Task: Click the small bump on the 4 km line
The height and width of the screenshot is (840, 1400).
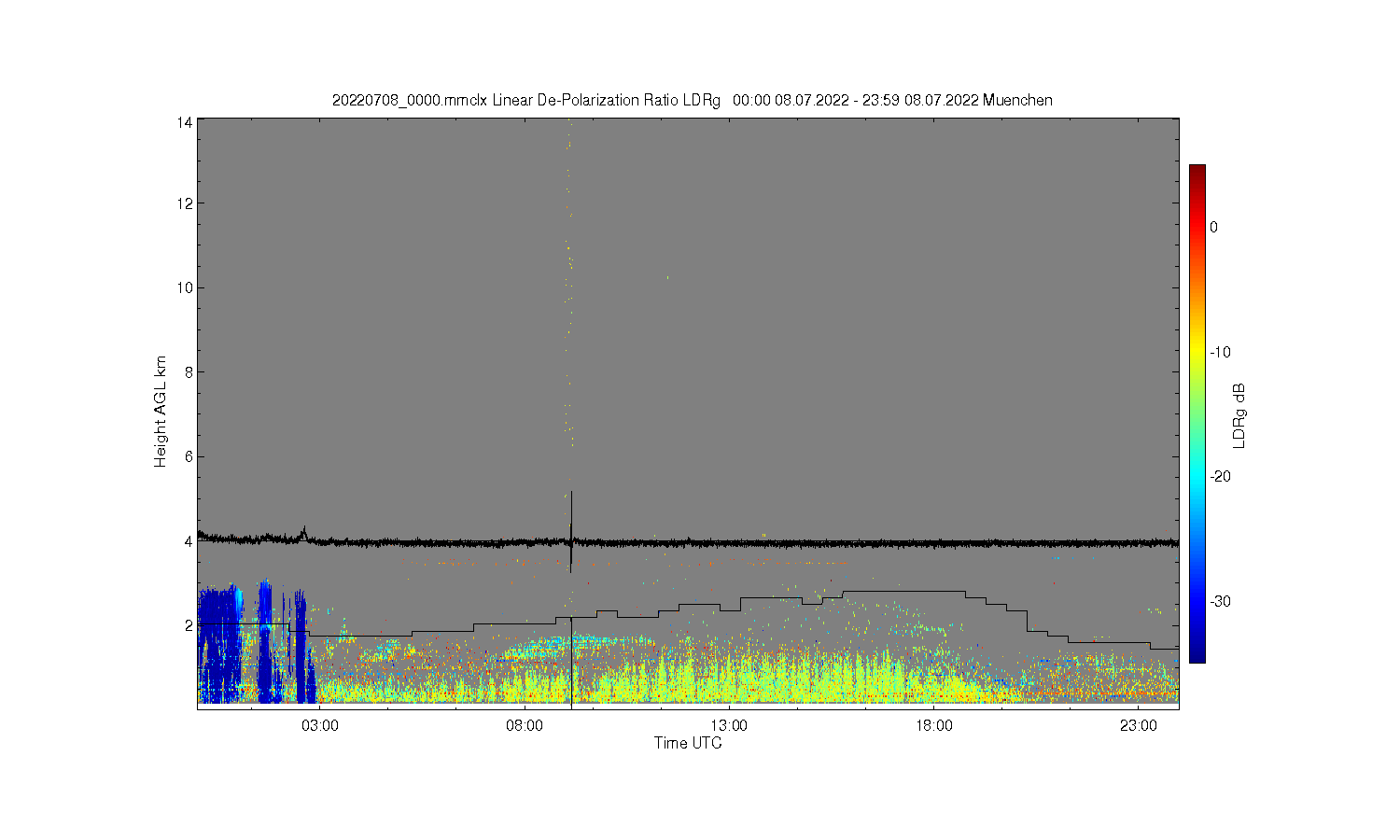Action: tap(303, 533)
